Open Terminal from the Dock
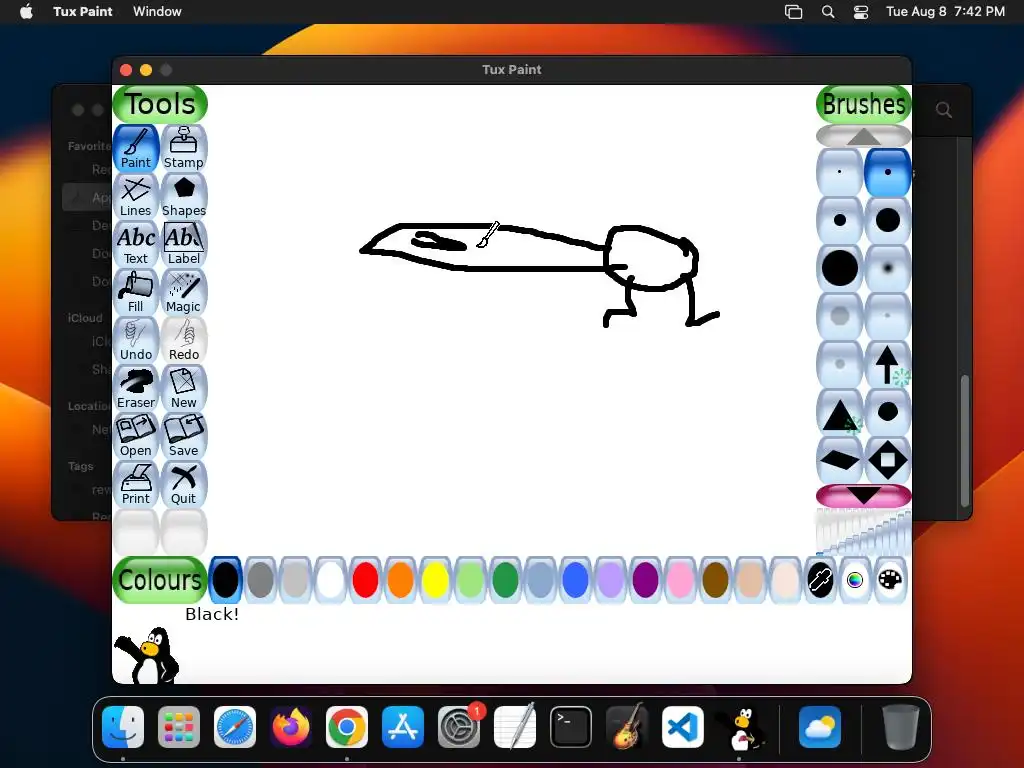1024x768 pixels. click(571, 726)
